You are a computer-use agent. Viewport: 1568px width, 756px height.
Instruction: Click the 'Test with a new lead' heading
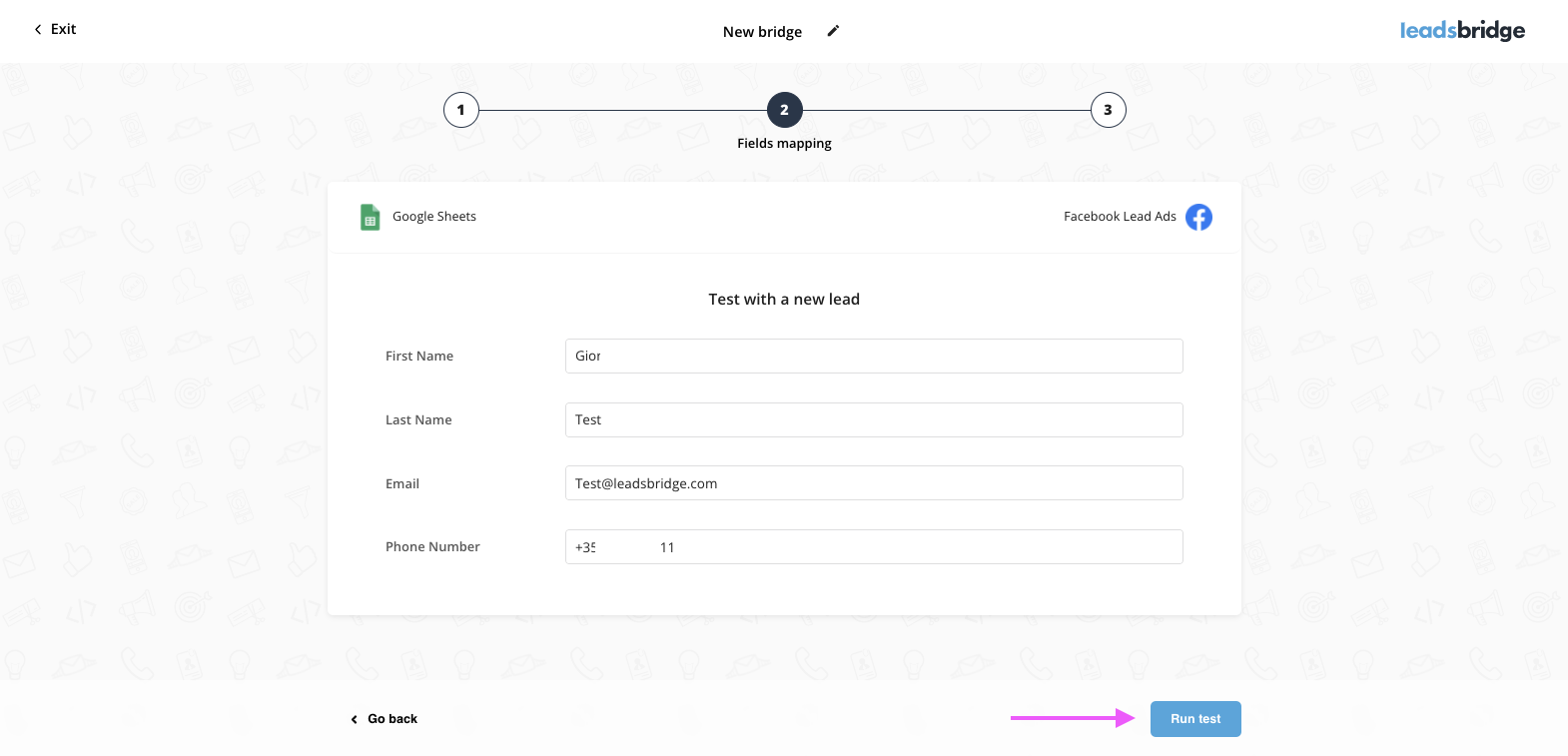tap(784, 300)
